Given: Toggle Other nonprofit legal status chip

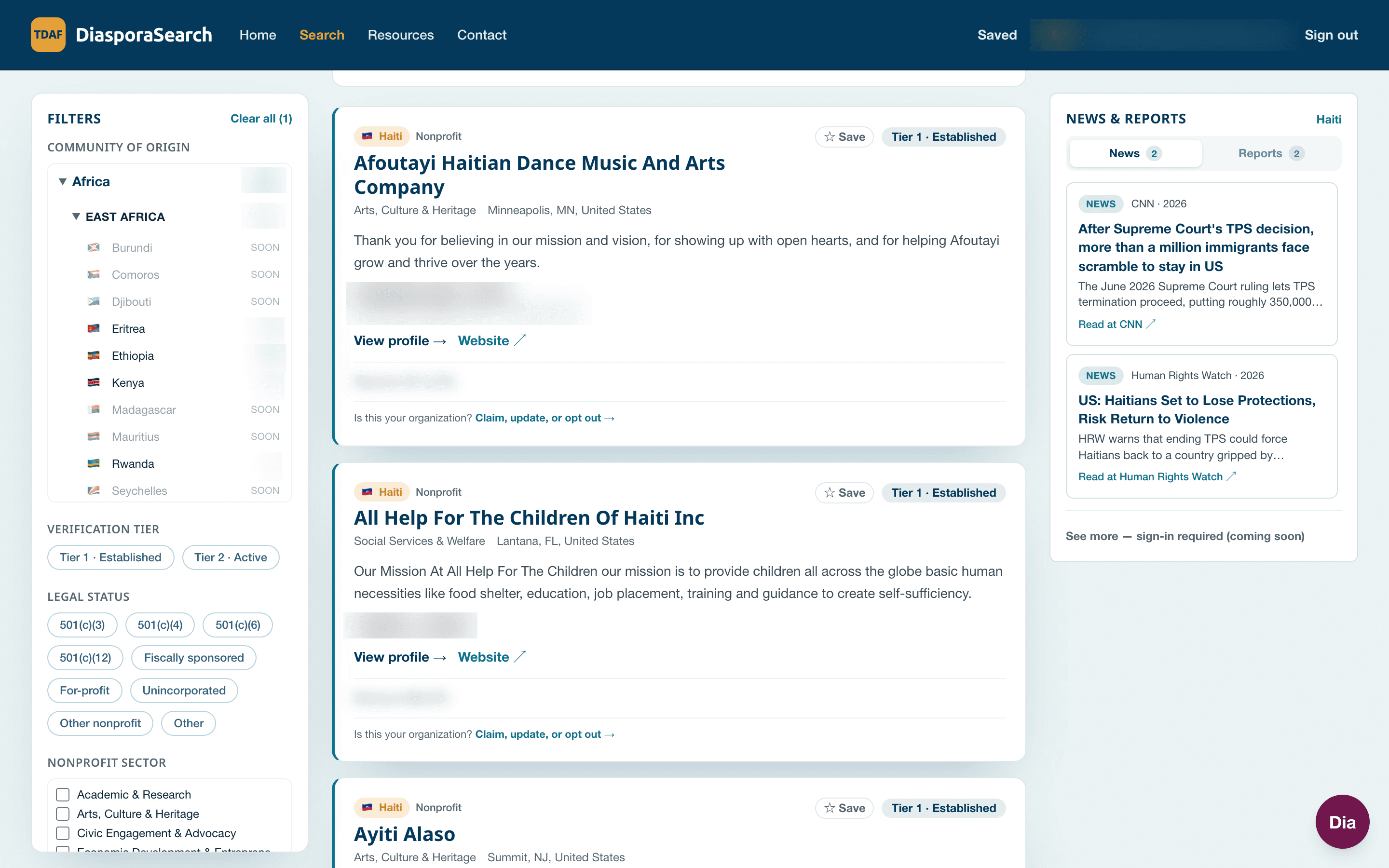Looking at the screenshot, I should click(100, 723).
